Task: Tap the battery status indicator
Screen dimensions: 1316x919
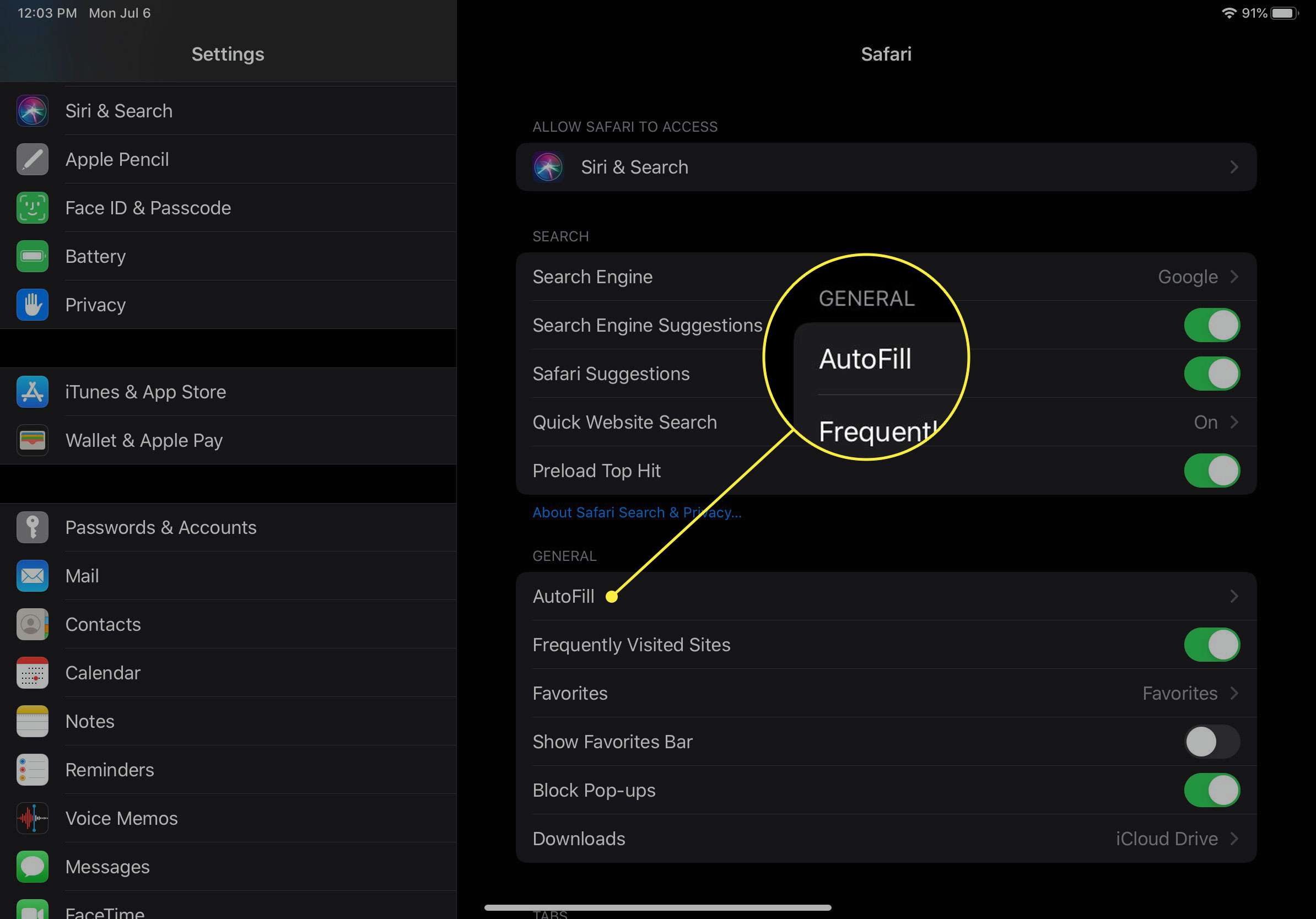Action: 1285,13
